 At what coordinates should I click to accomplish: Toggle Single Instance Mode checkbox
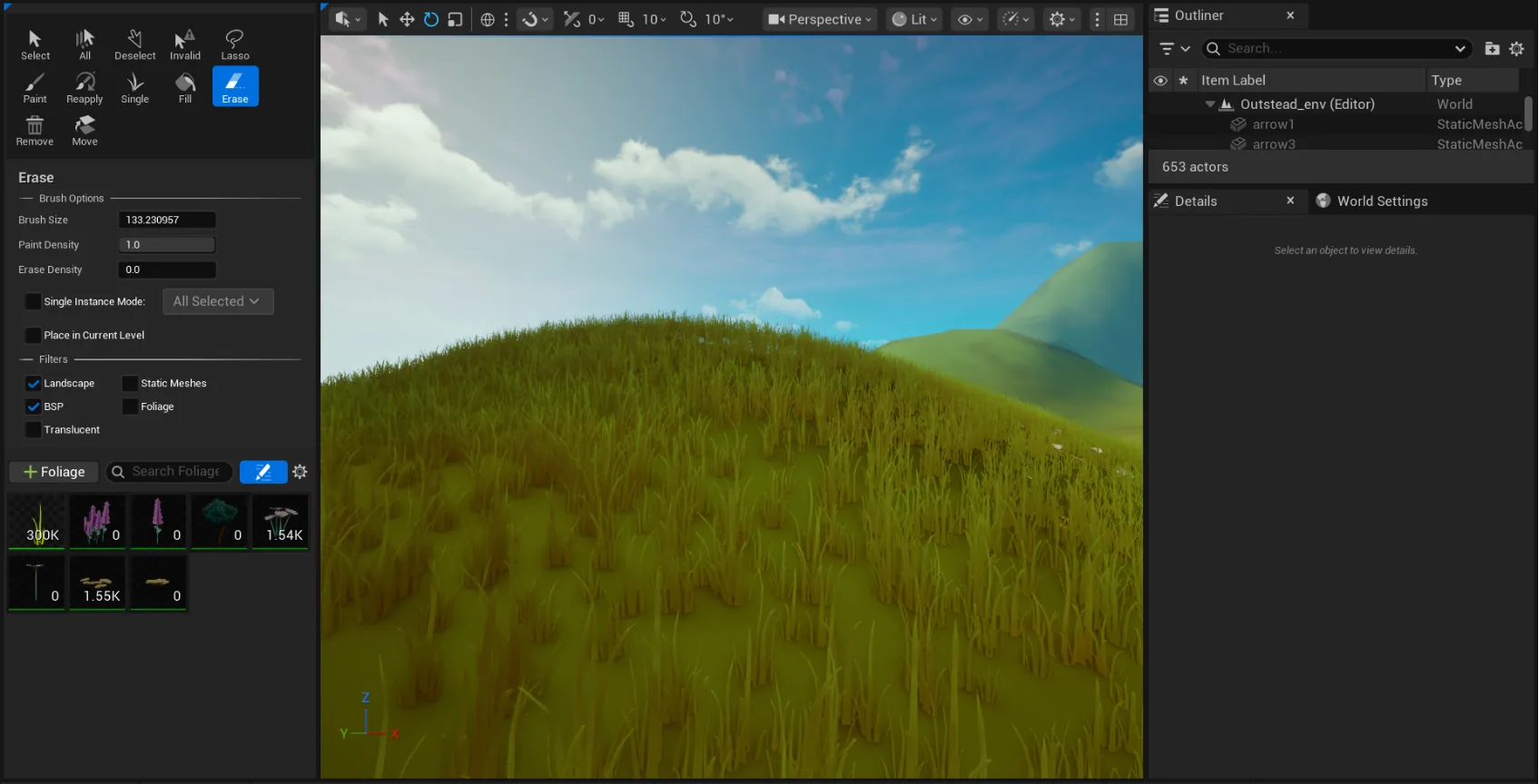pos(34,301)
